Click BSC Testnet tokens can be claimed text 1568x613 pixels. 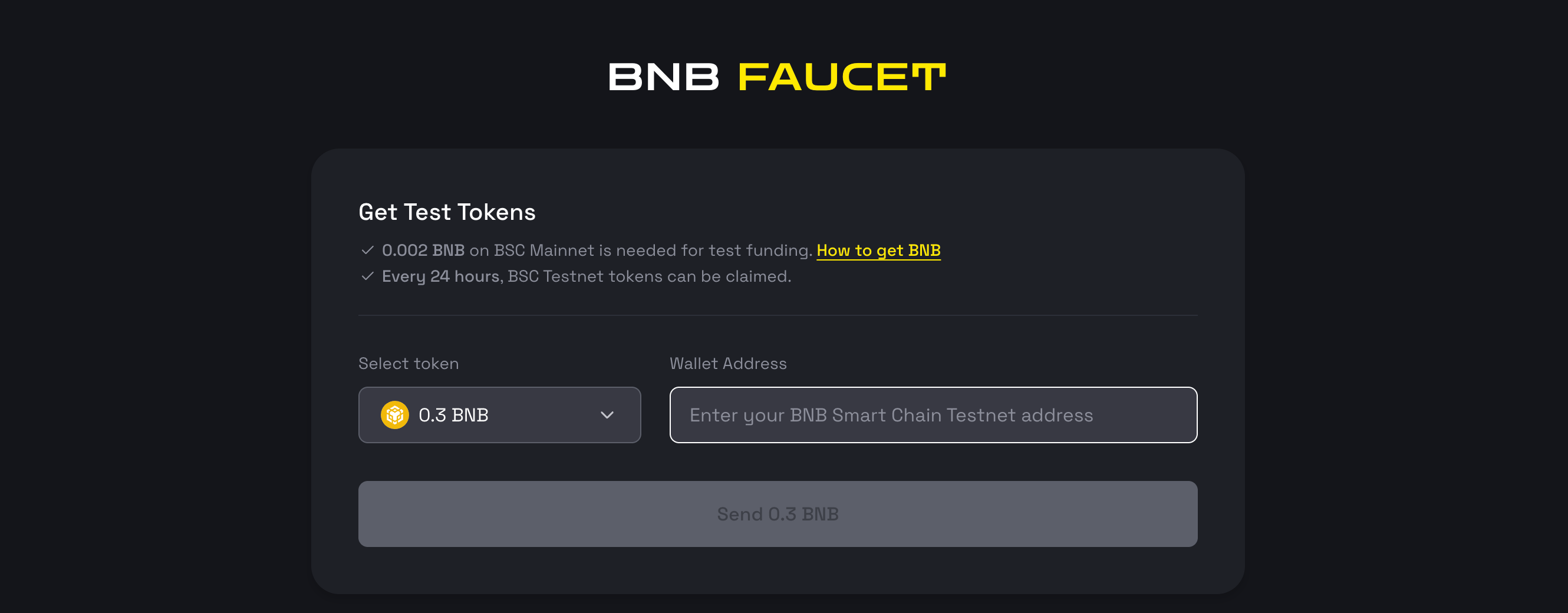[649, 276]
